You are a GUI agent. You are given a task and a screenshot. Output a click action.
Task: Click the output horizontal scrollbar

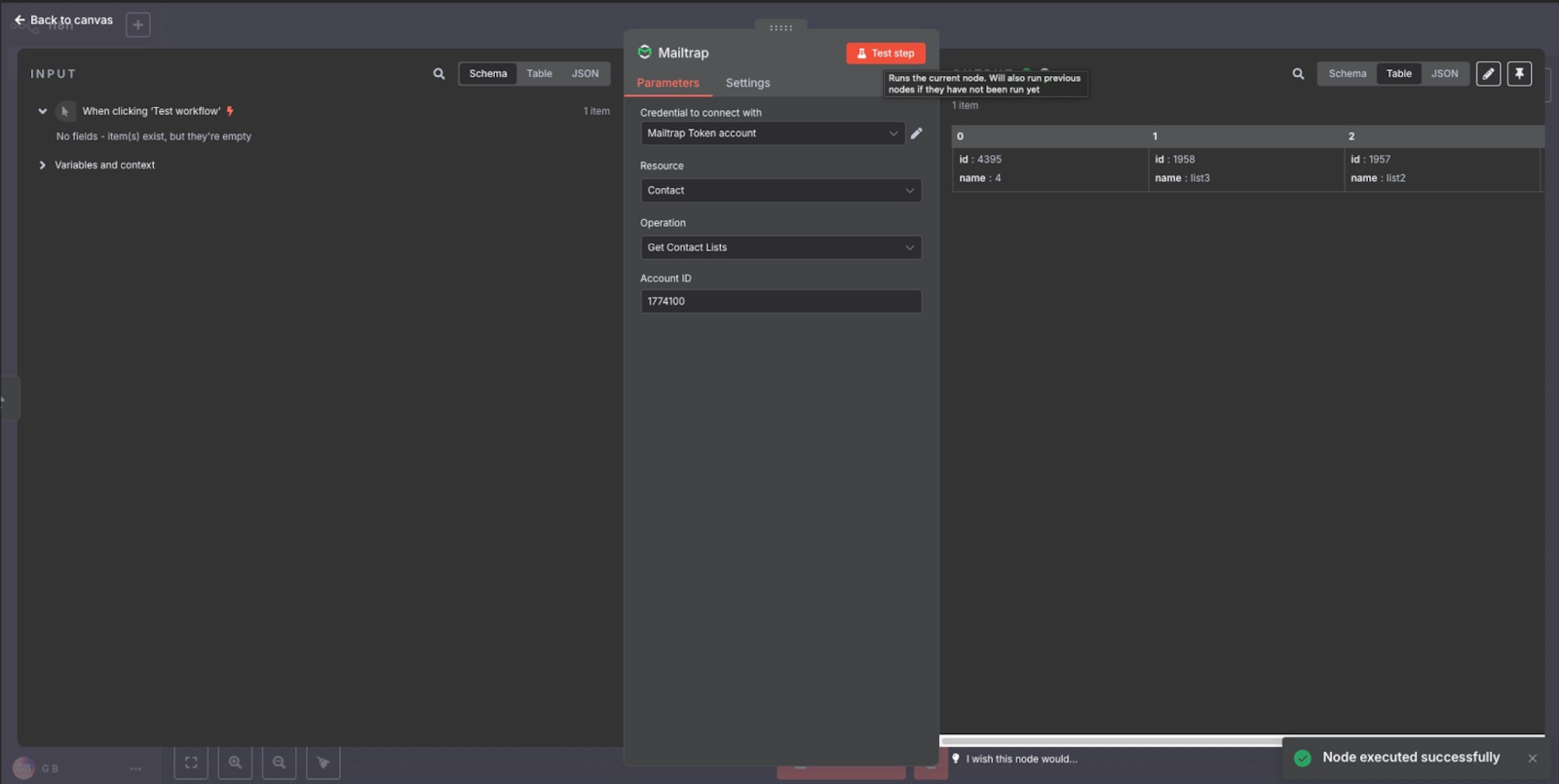pyautogui.click(x=1111, y=741)
